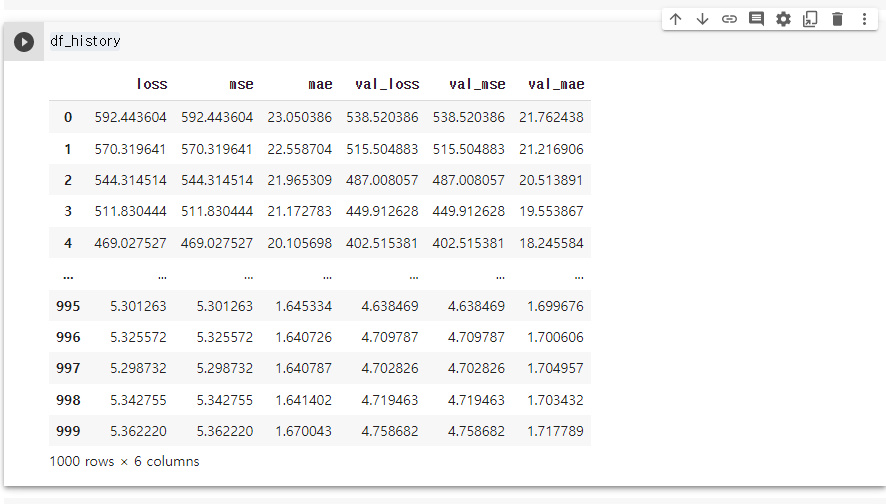Click row index 2

click(x=68, y=180)
